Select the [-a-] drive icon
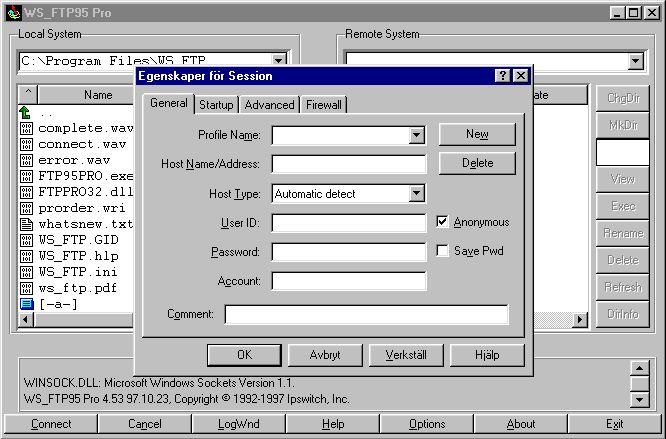 click(x=26, y=304)
